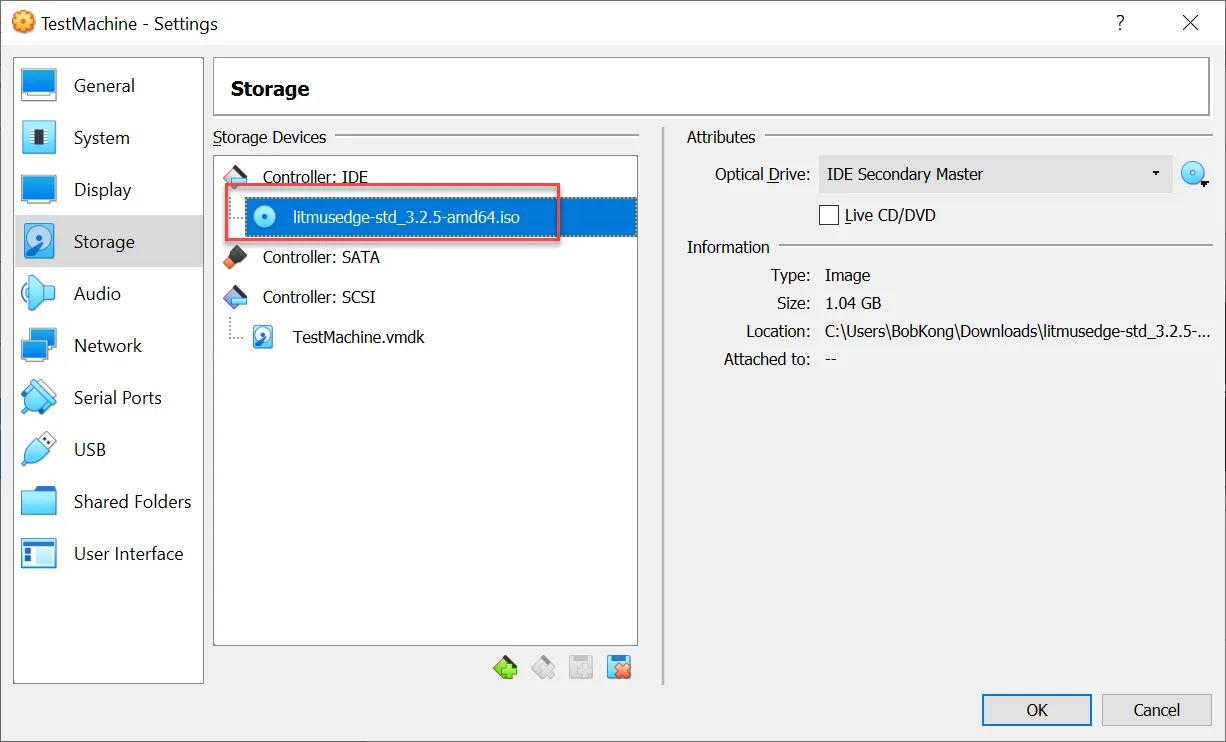The height and width of the screenshot is (742, 1226).
Task: Click the help question mark button
Action: [x=1120, y=23]
